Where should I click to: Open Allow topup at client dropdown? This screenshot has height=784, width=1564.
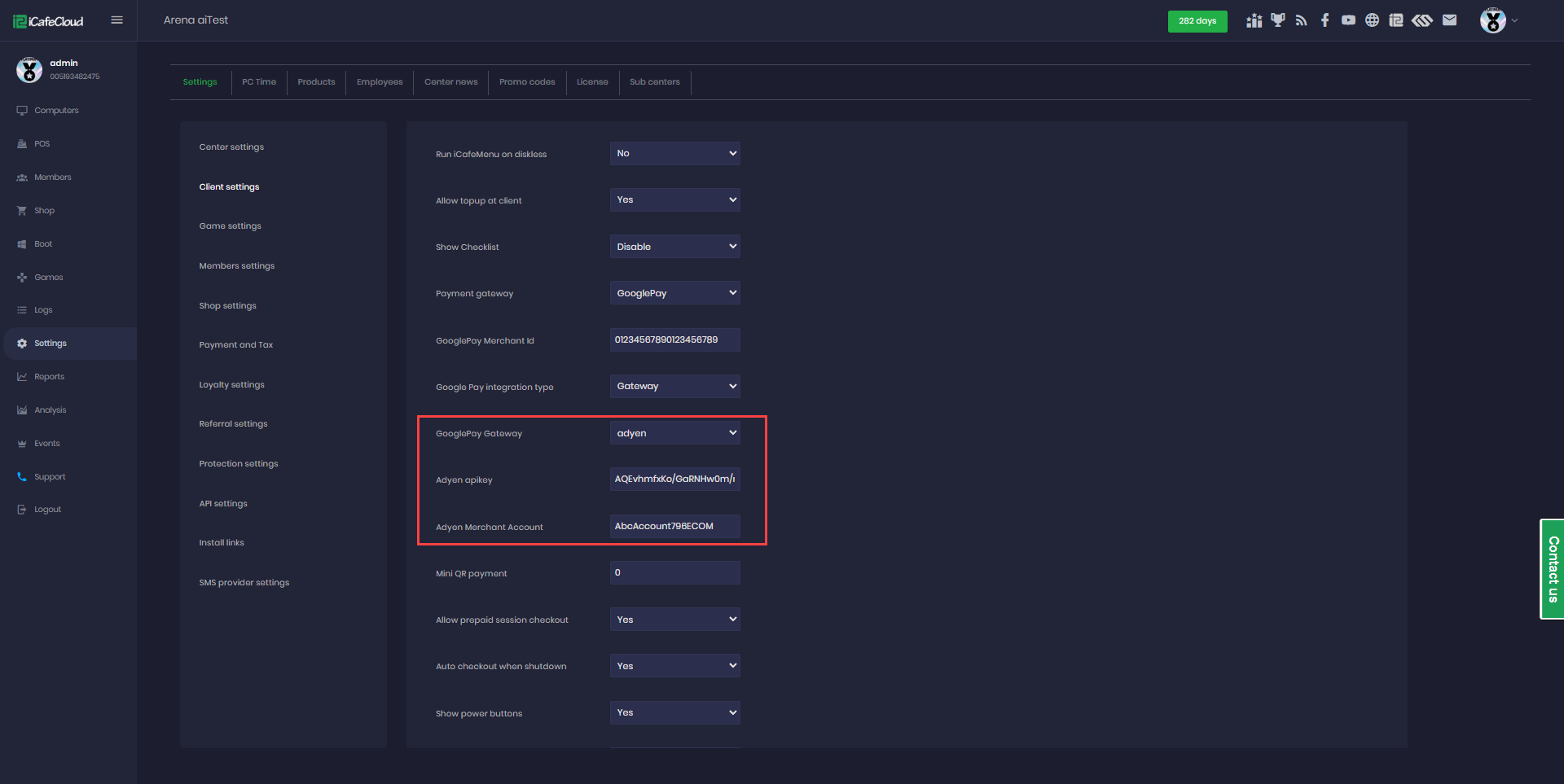[x=674, y=200]
